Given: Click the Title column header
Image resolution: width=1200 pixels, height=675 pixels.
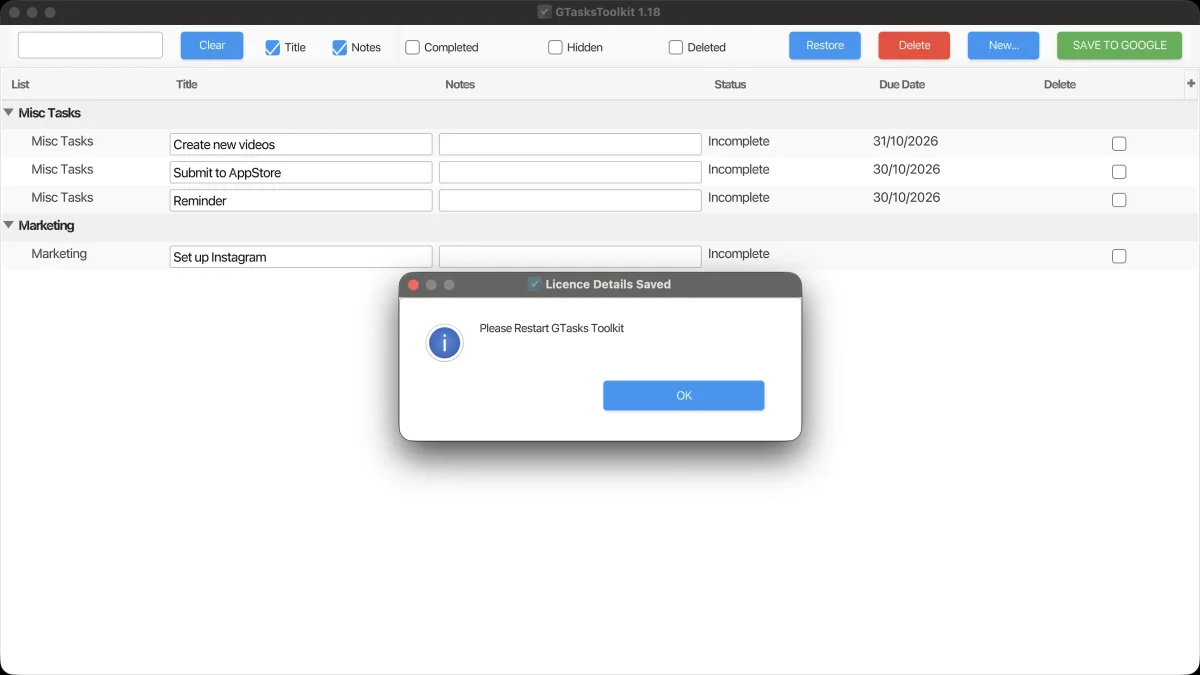Looking at the screenshot, I should point(187,85).
